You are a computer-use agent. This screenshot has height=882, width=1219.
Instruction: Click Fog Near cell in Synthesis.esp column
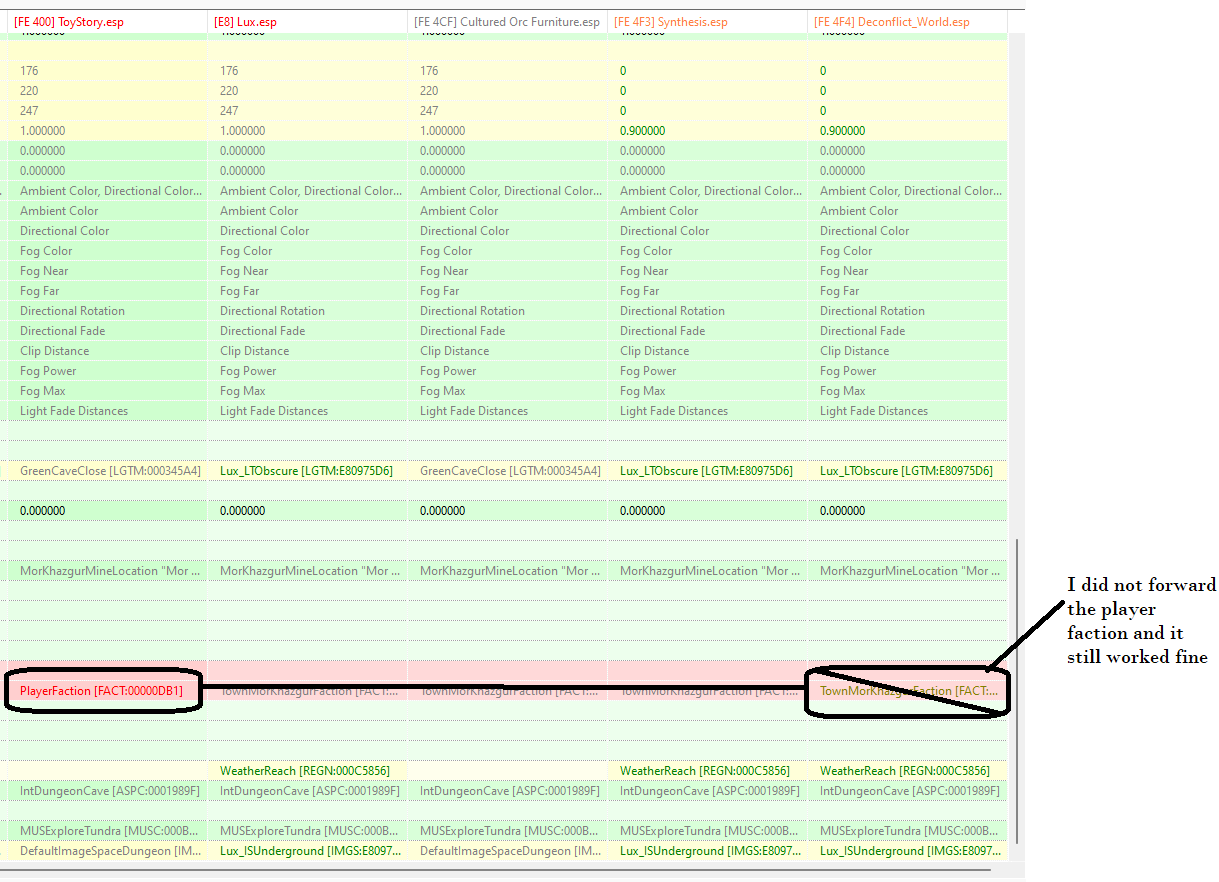click(x=707, y=271)
